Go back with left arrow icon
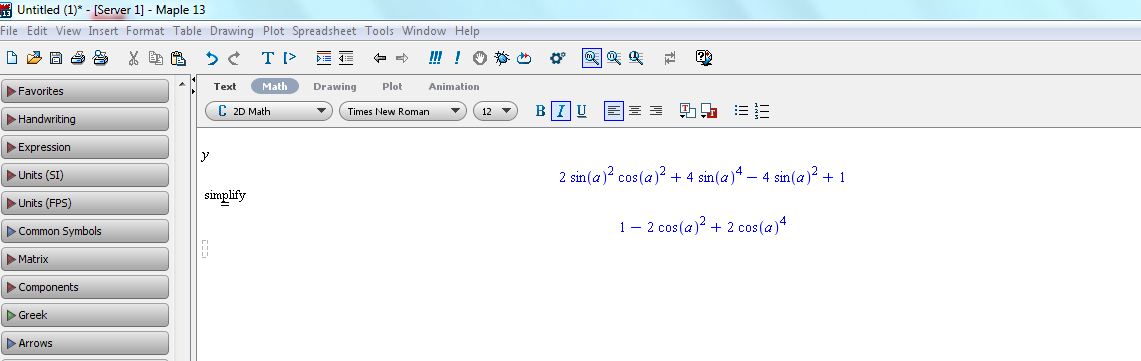 click(379, 58)
